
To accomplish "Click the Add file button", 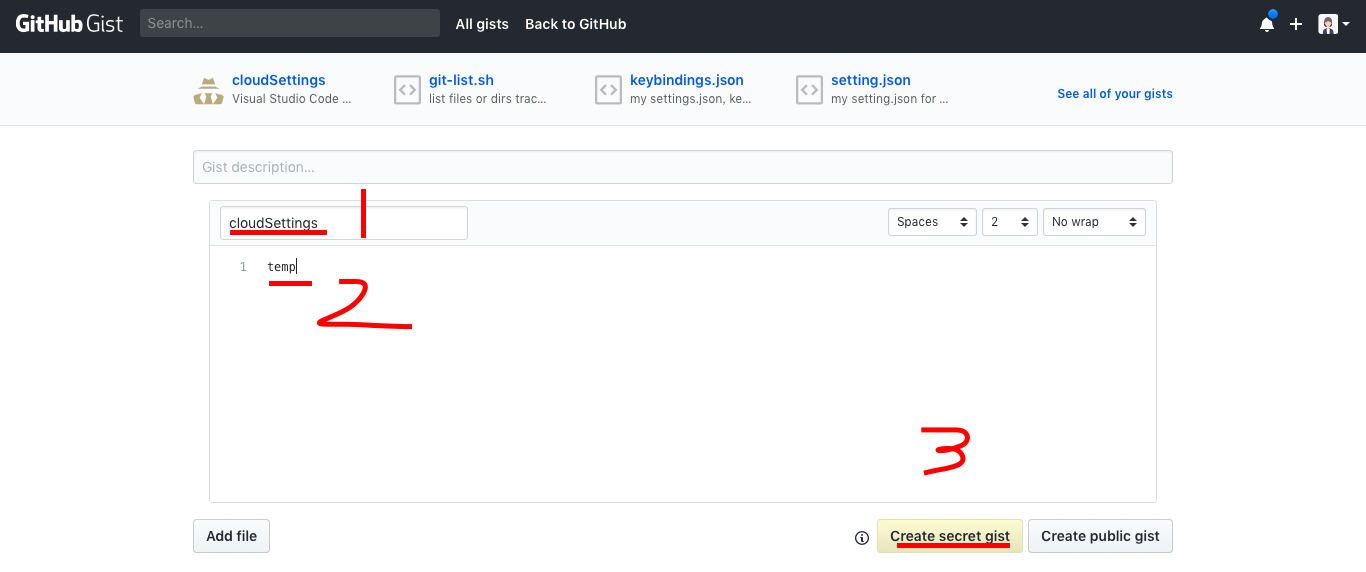I will pos(231,536).
